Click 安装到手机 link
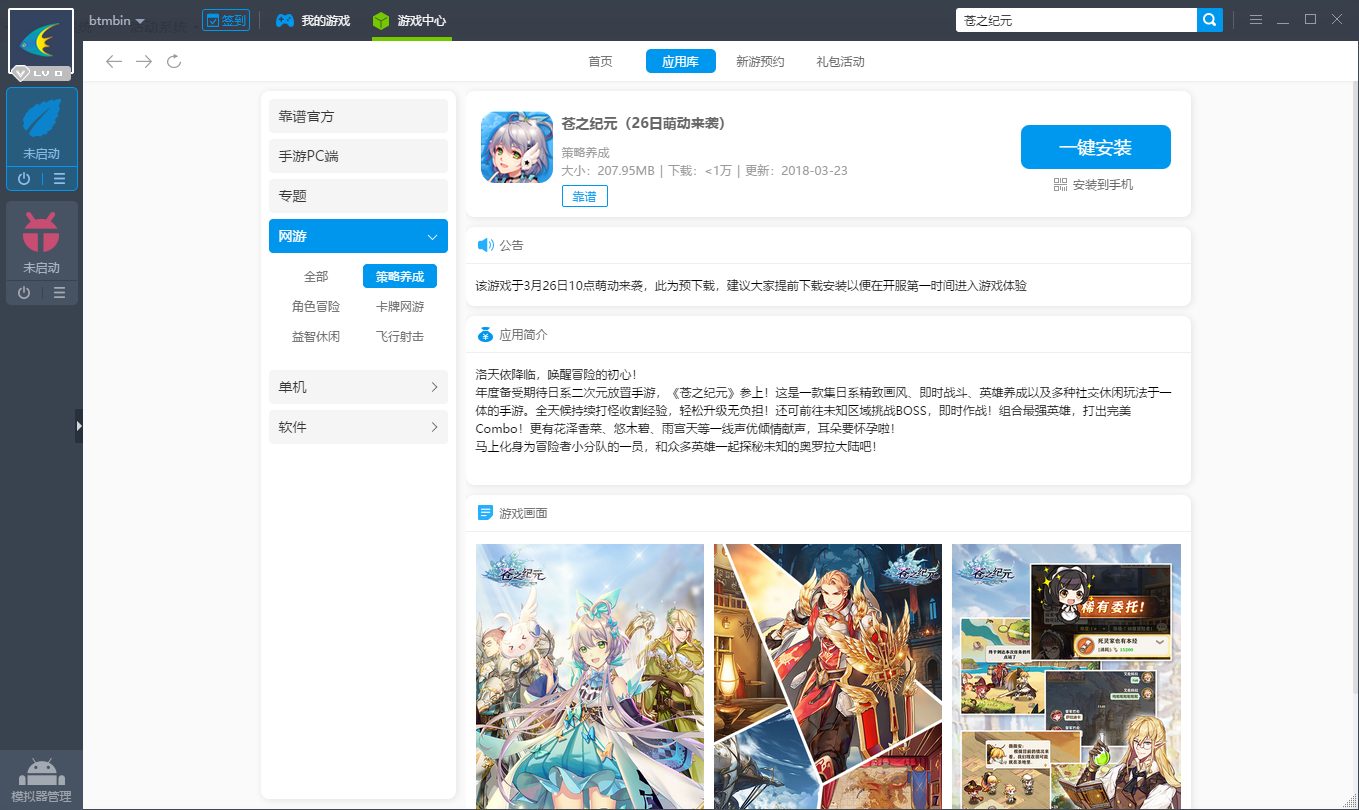Image resolution: width=1359 pixels, height=810 pixels. coord(1103,185)
